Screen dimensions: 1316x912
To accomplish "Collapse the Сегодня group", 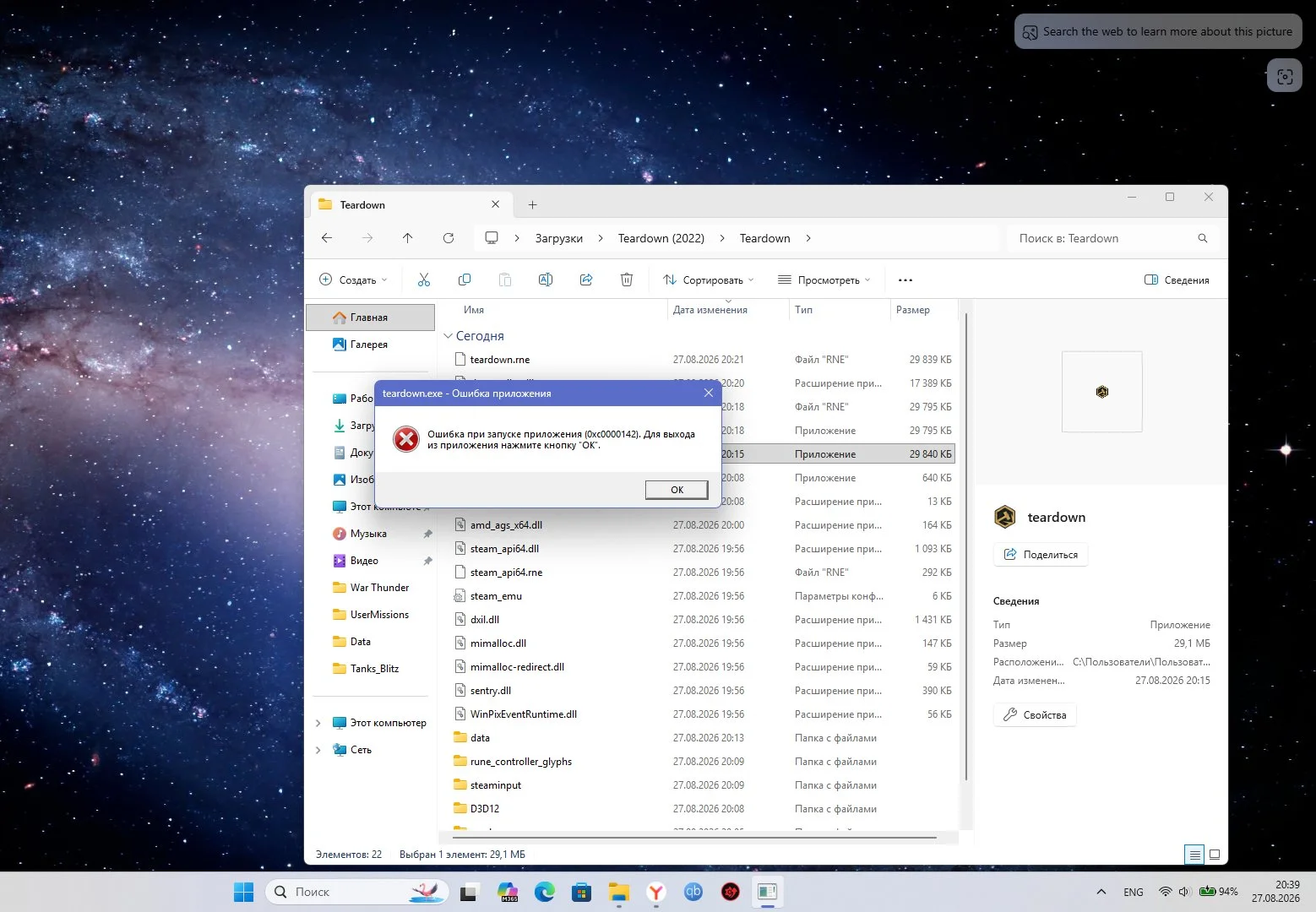I will pos(449,336).
